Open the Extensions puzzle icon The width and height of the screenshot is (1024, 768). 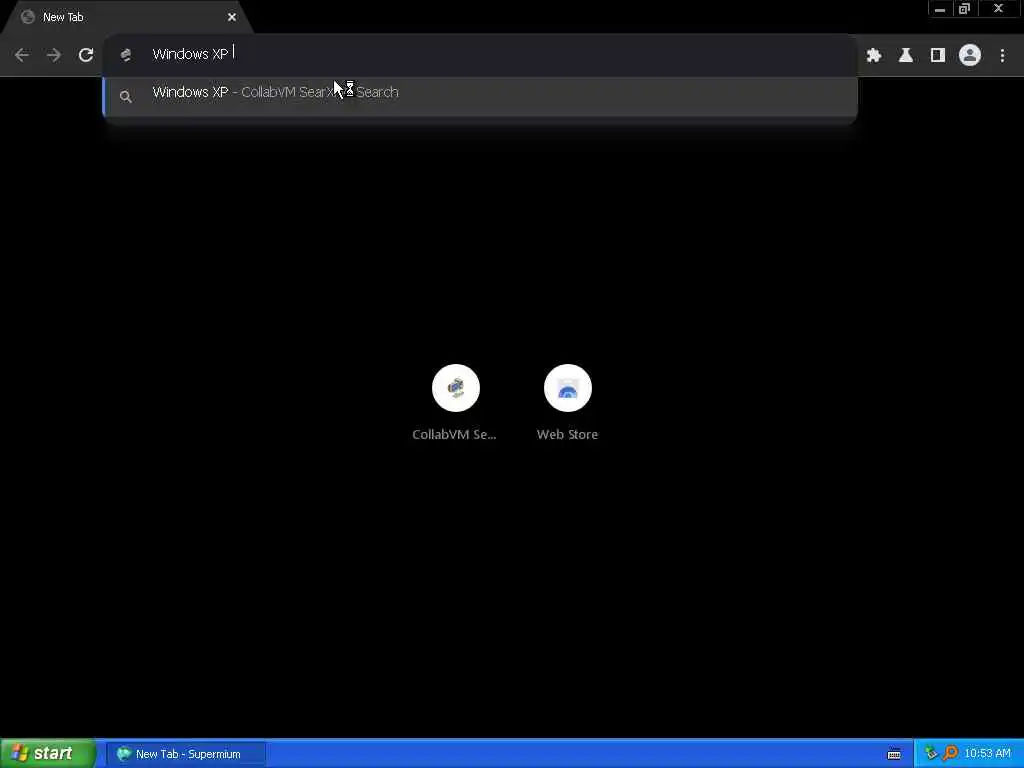pyautogui.click(x=874, y=56)
